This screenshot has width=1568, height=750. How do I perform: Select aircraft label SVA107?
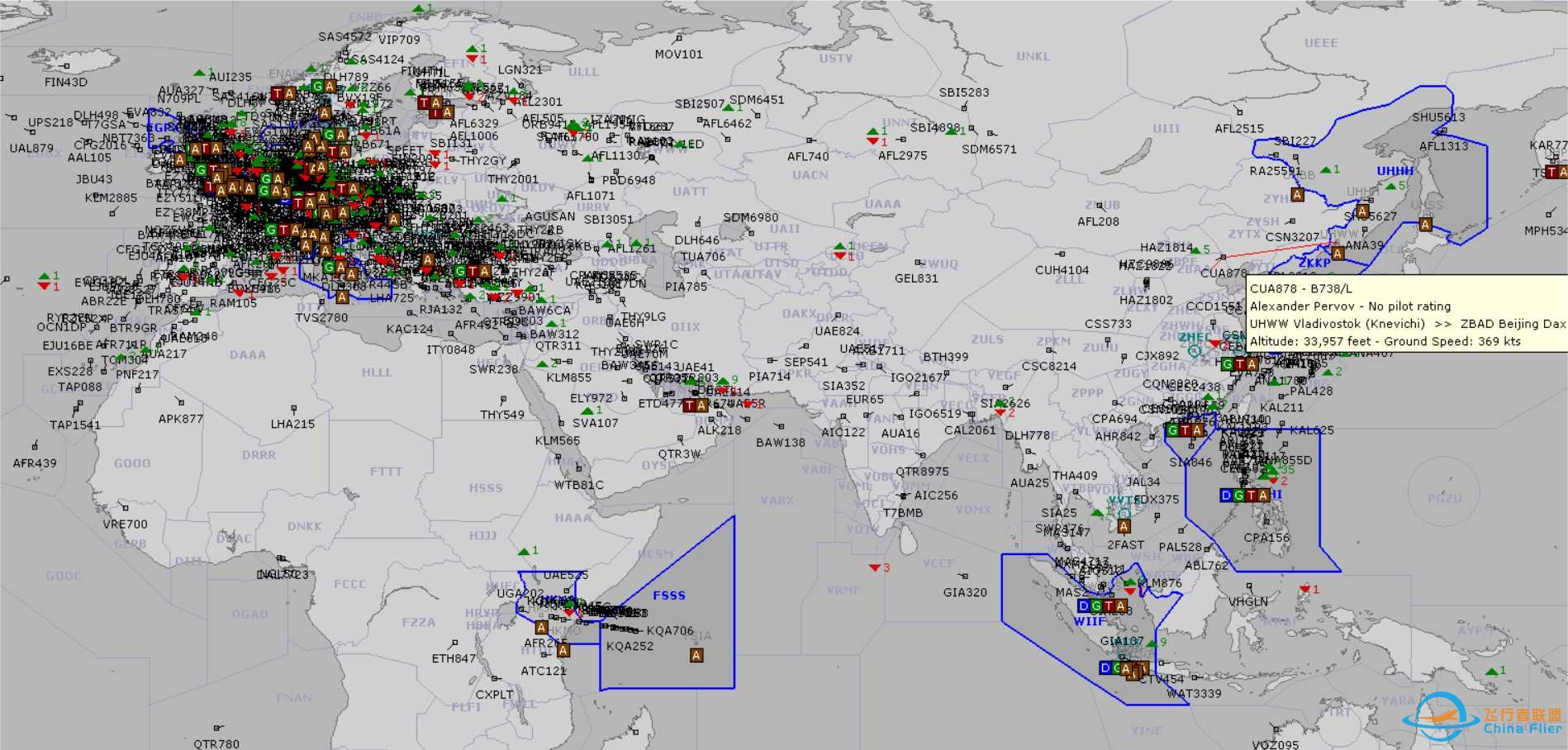595,423
